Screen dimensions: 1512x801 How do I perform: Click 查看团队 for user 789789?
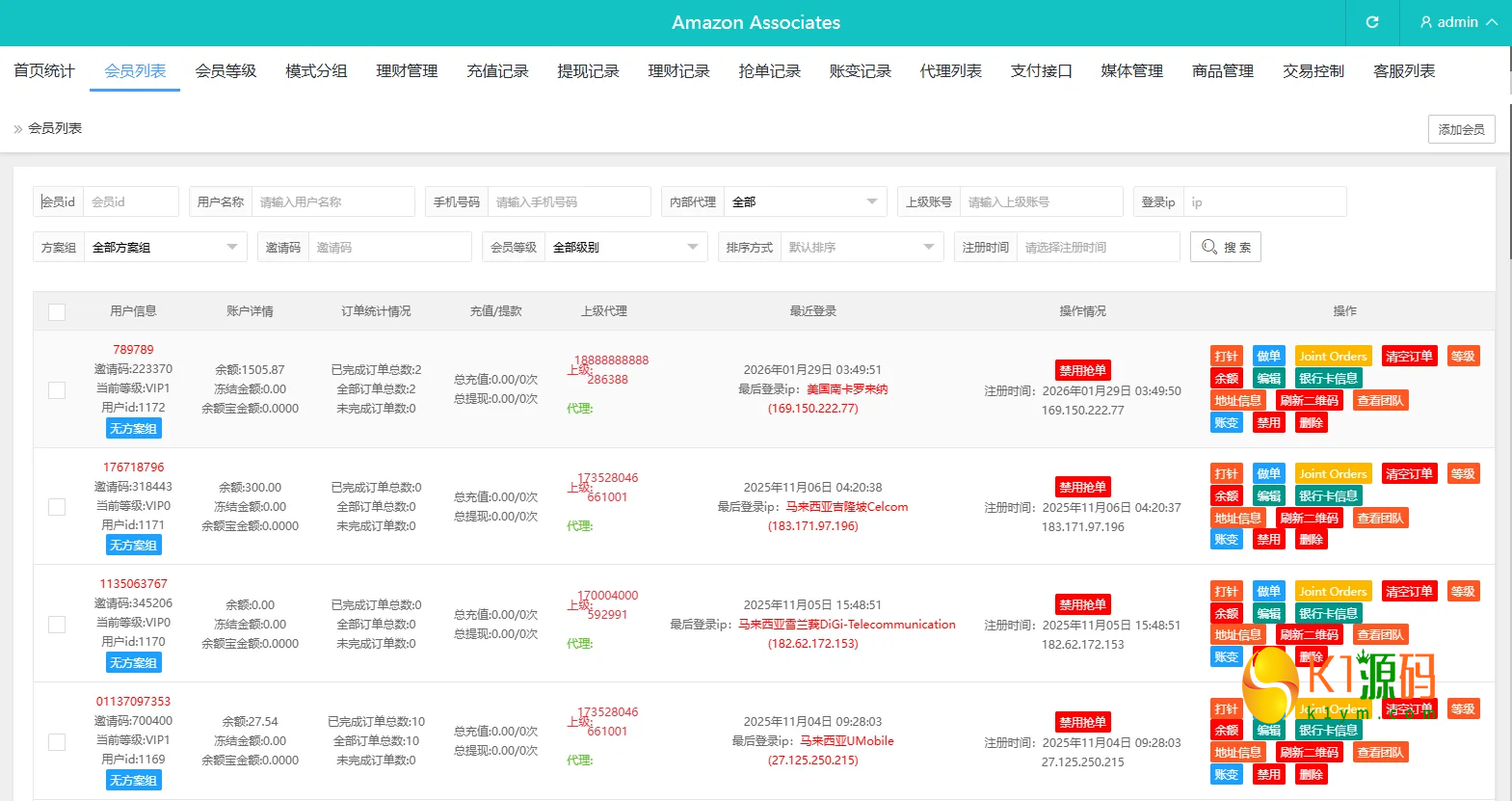click(x=1380, y=400)
